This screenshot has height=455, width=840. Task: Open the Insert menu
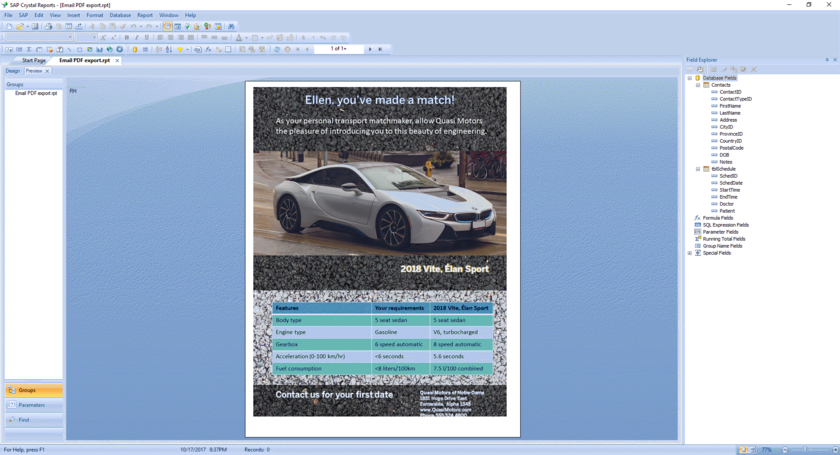point(73,15)
